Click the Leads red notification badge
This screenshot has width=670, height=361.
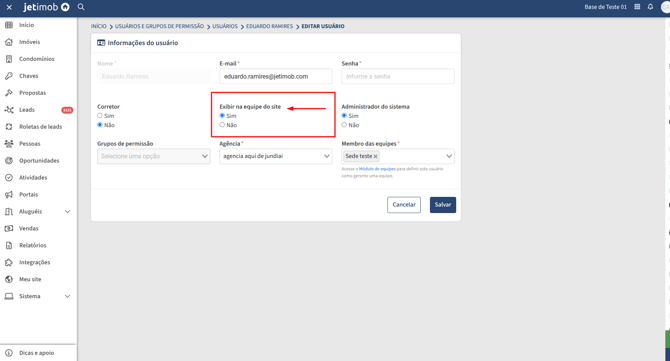coord(67,110)
